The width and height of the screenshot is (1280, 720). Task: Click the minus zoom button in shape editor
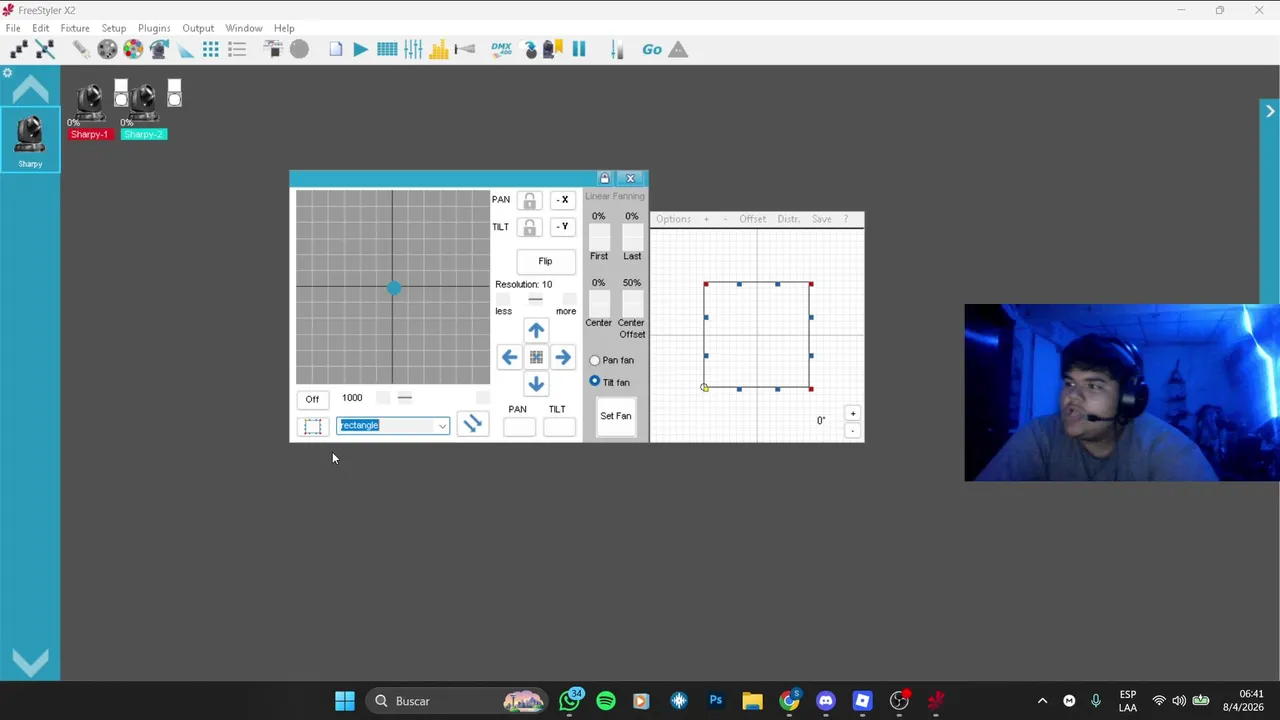click(853, 431)
